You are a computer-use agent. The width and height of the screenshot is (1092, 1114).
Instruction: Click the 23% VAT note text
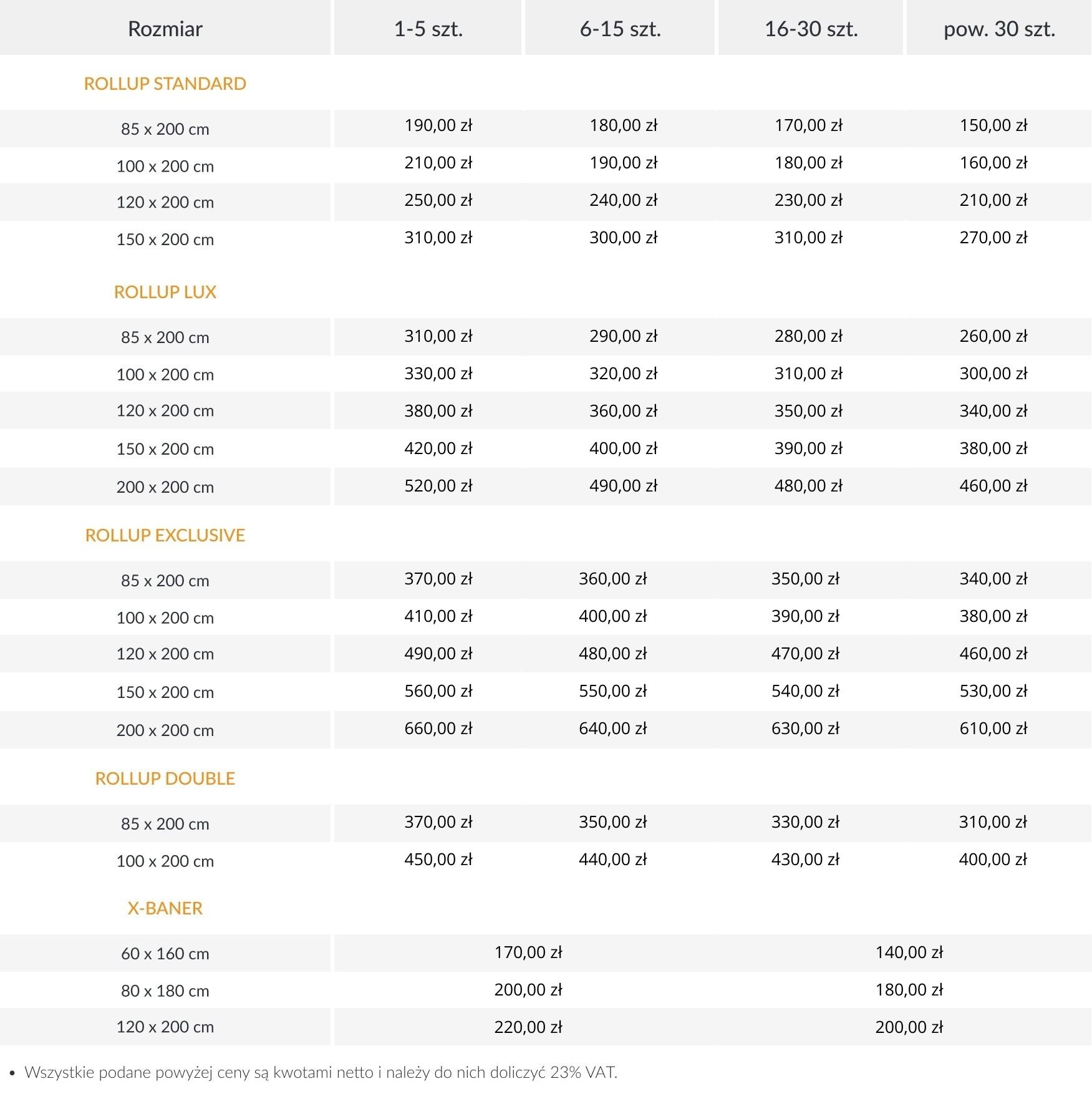[x=321, y=1073]
